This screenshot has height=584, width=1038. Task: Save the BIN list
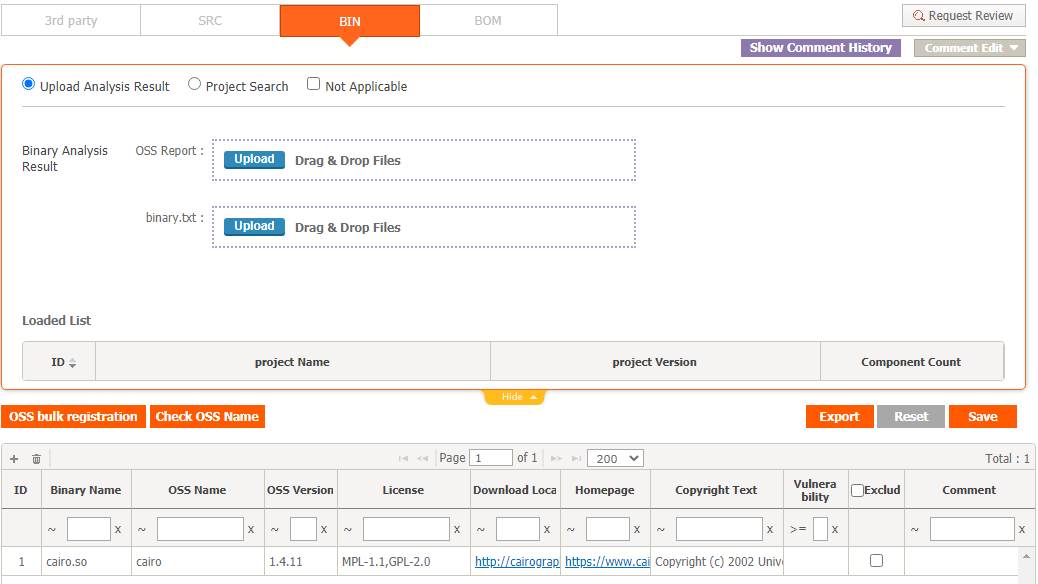coord(983,416)
